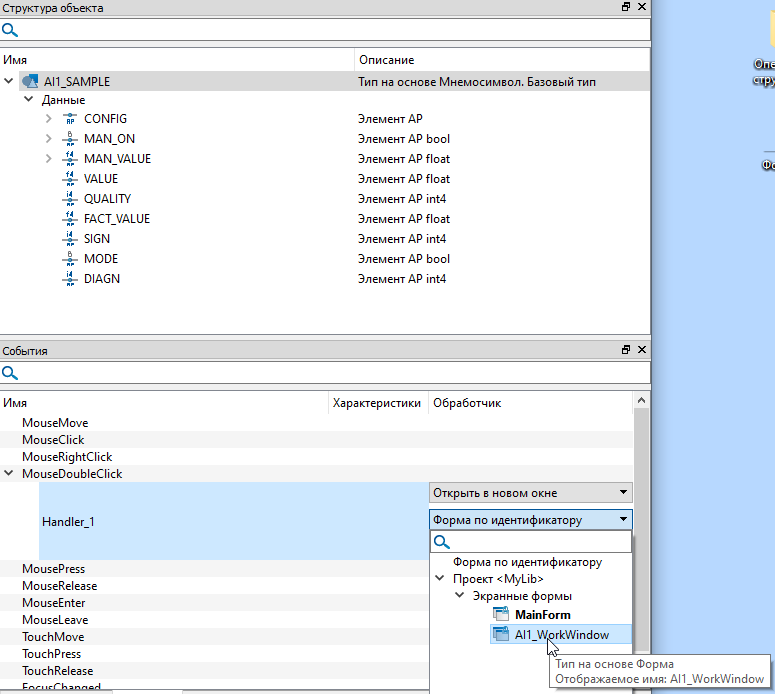Undock the object structure panel
This screenshot has width=775, height=694.
(x=626, y=8)
